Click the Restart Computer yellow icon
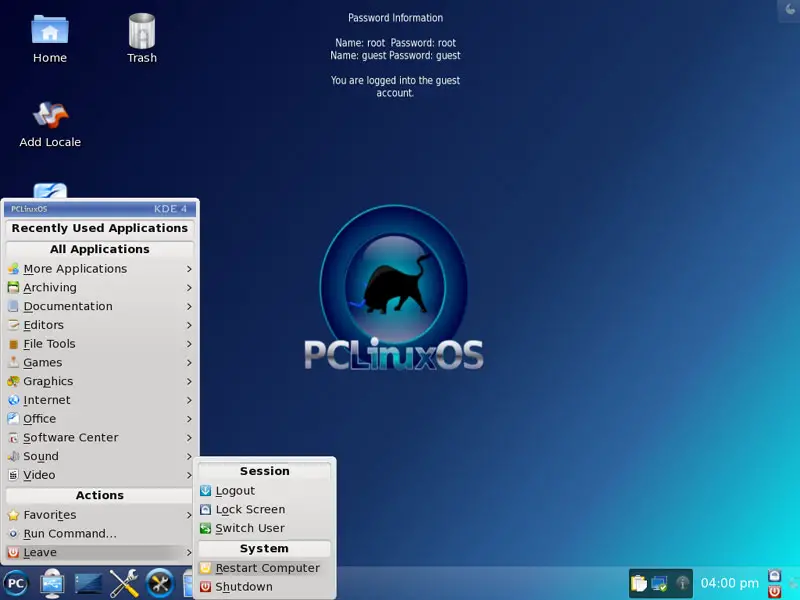Image resolution: width=800 pixels, height=600 pixels. click(x=205, y=568)
